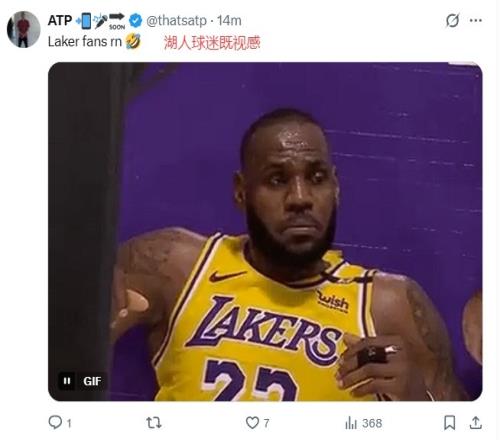
Task: Click the GIF label badge
Action: [x=92, y=381]
